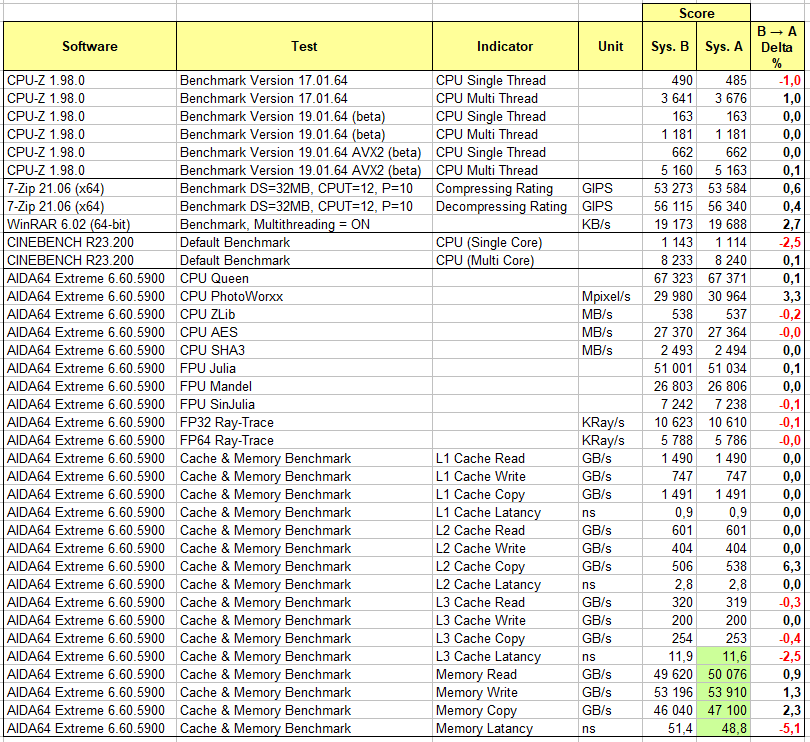Click the green Memory Latancy cell 48,8
810x742 pixels.
pyautogui.click(x=724, y=728)
